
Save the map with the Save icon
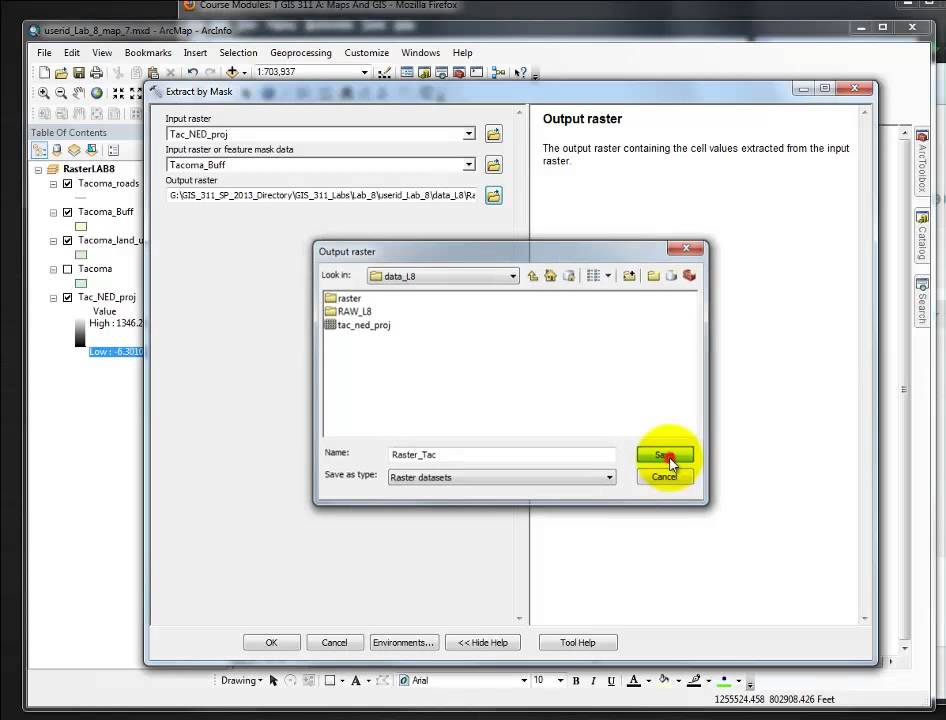pyautogui.click(x=78, y=73)
